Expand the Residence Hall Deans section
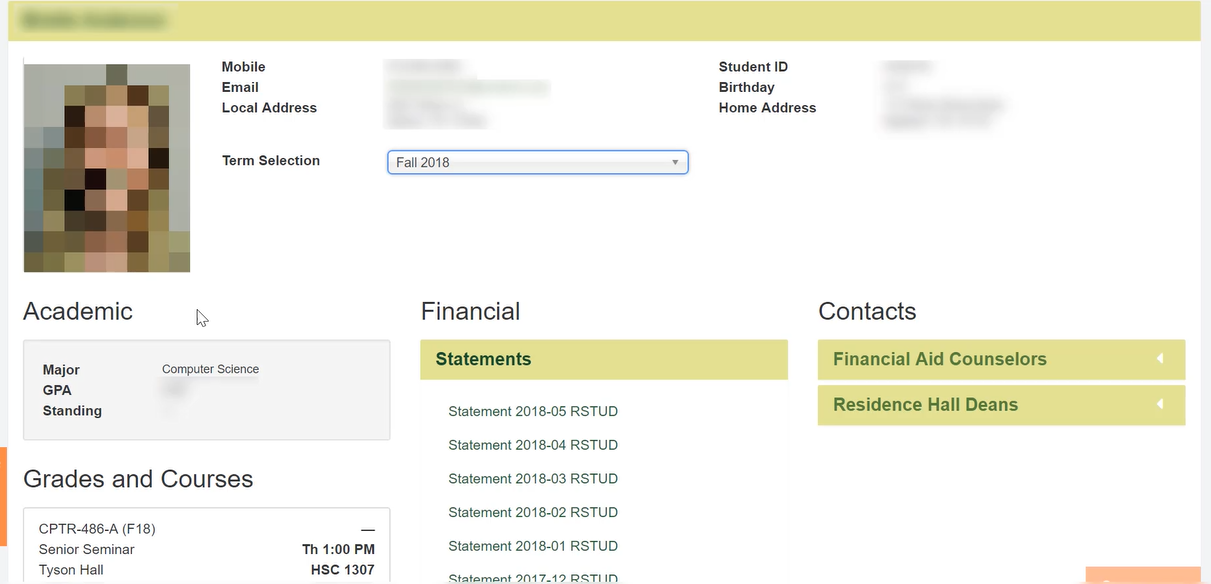Screen dimensions: 1211x584 [925, 405]
